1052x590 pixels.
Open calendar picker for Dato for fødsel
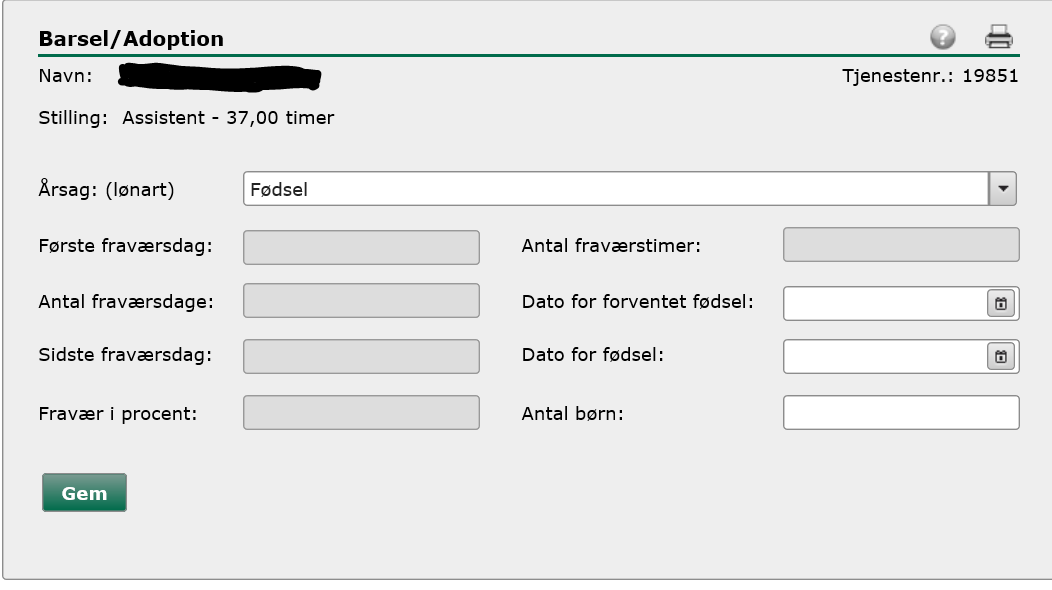[1000, 356]
